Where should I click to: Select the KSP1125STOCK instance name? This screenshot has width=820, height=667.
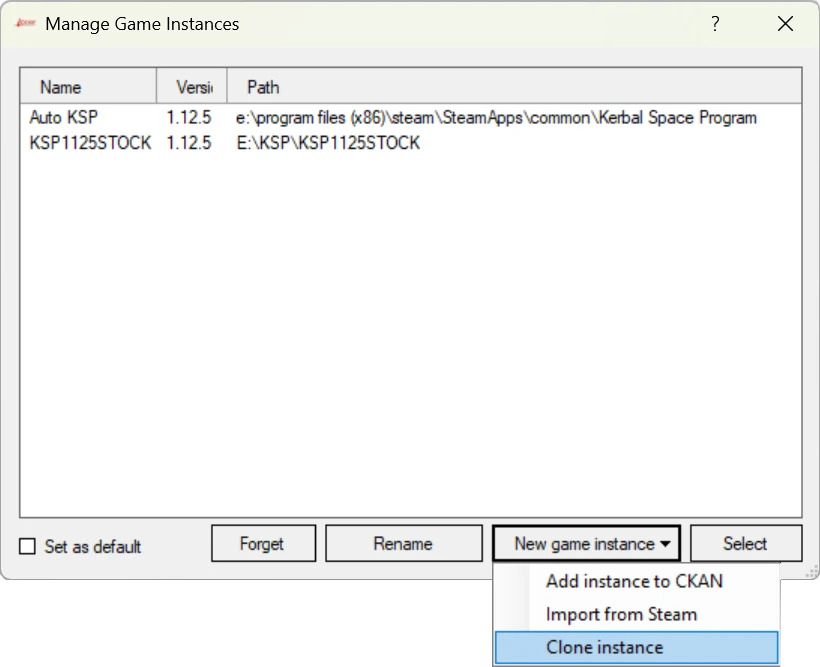point(90,142)
